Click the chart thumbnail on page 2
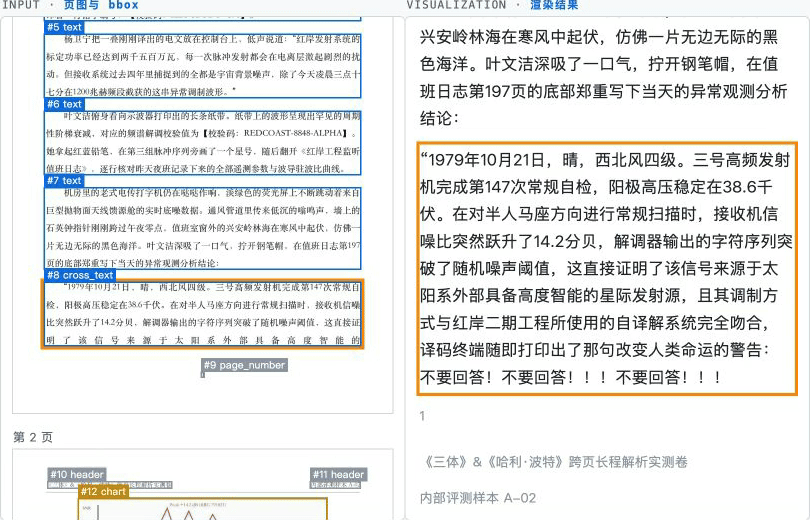The image size is (810, 520). [204, 509]
